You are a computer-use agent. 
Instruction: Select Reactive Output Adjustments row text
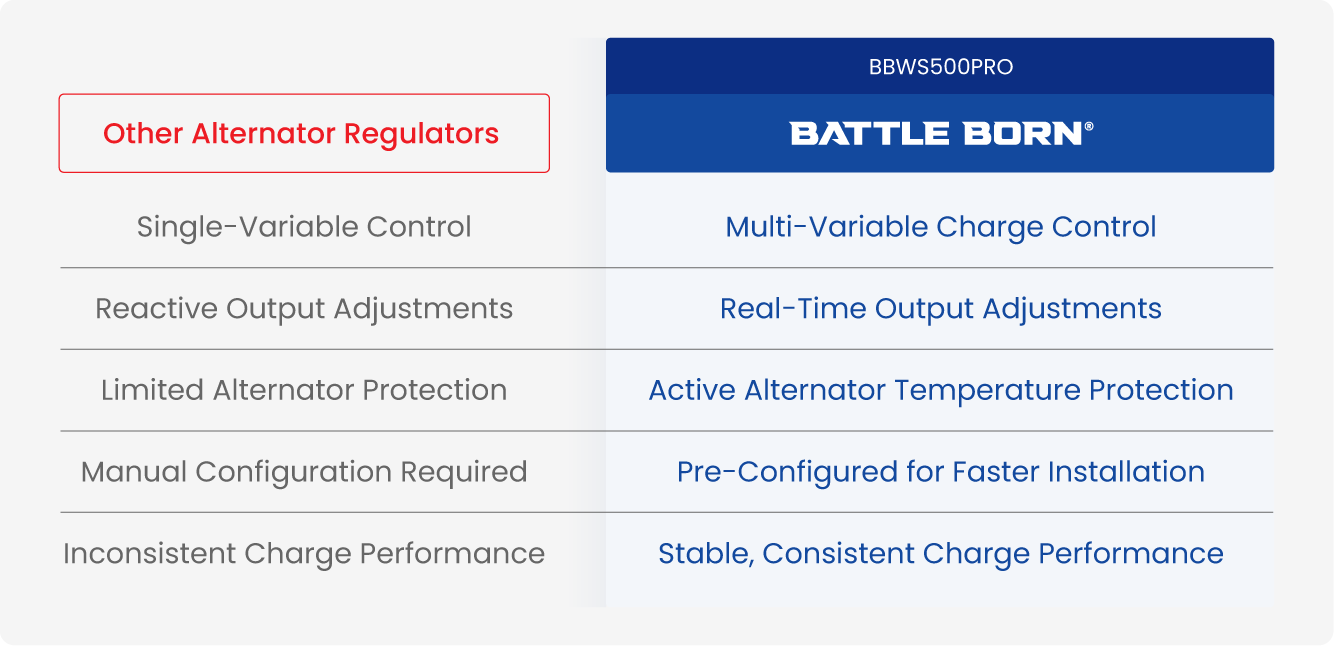(304, 309)
